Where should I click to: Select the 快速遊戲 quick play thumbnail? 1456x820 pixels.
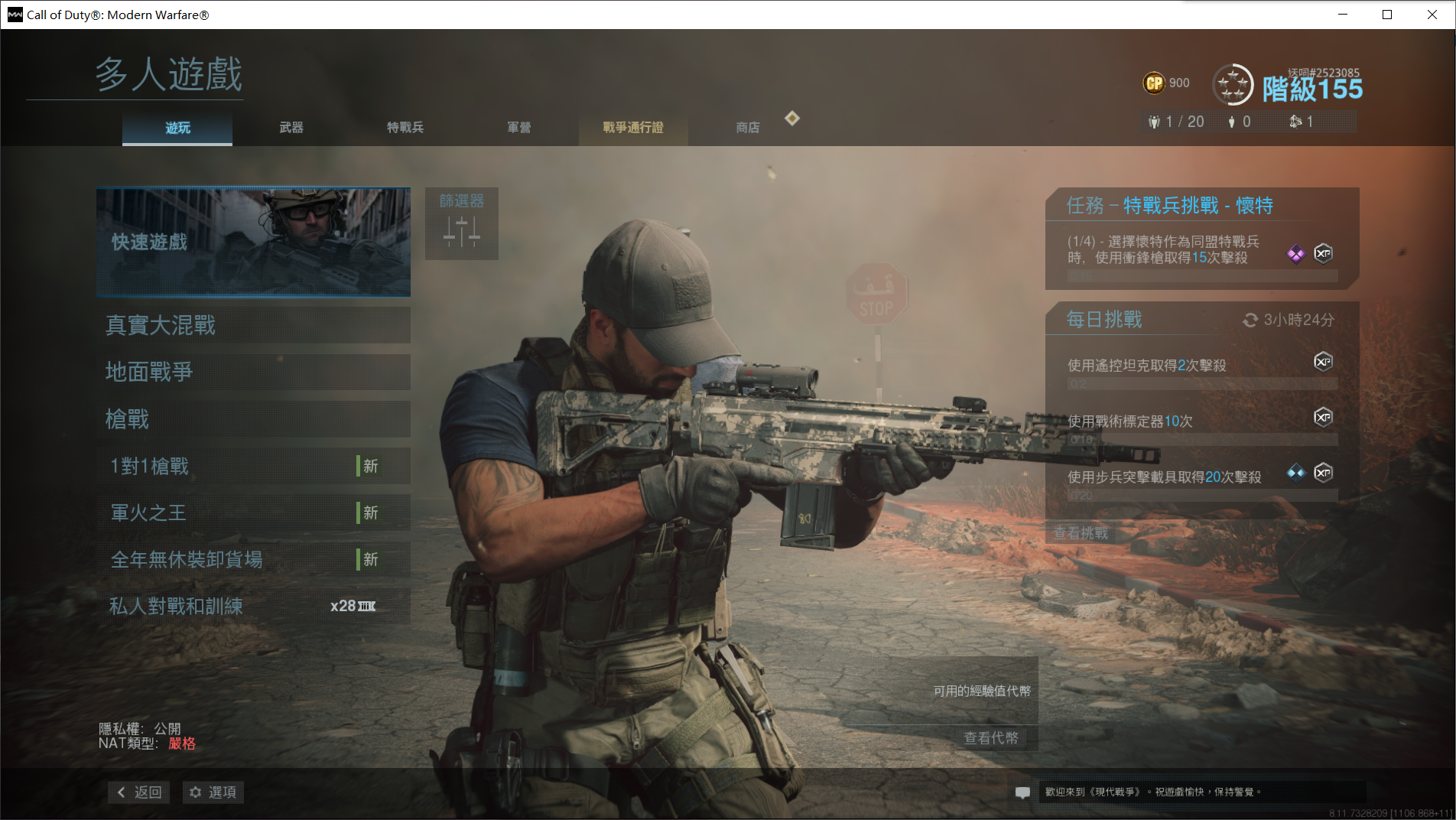[253, 242]
